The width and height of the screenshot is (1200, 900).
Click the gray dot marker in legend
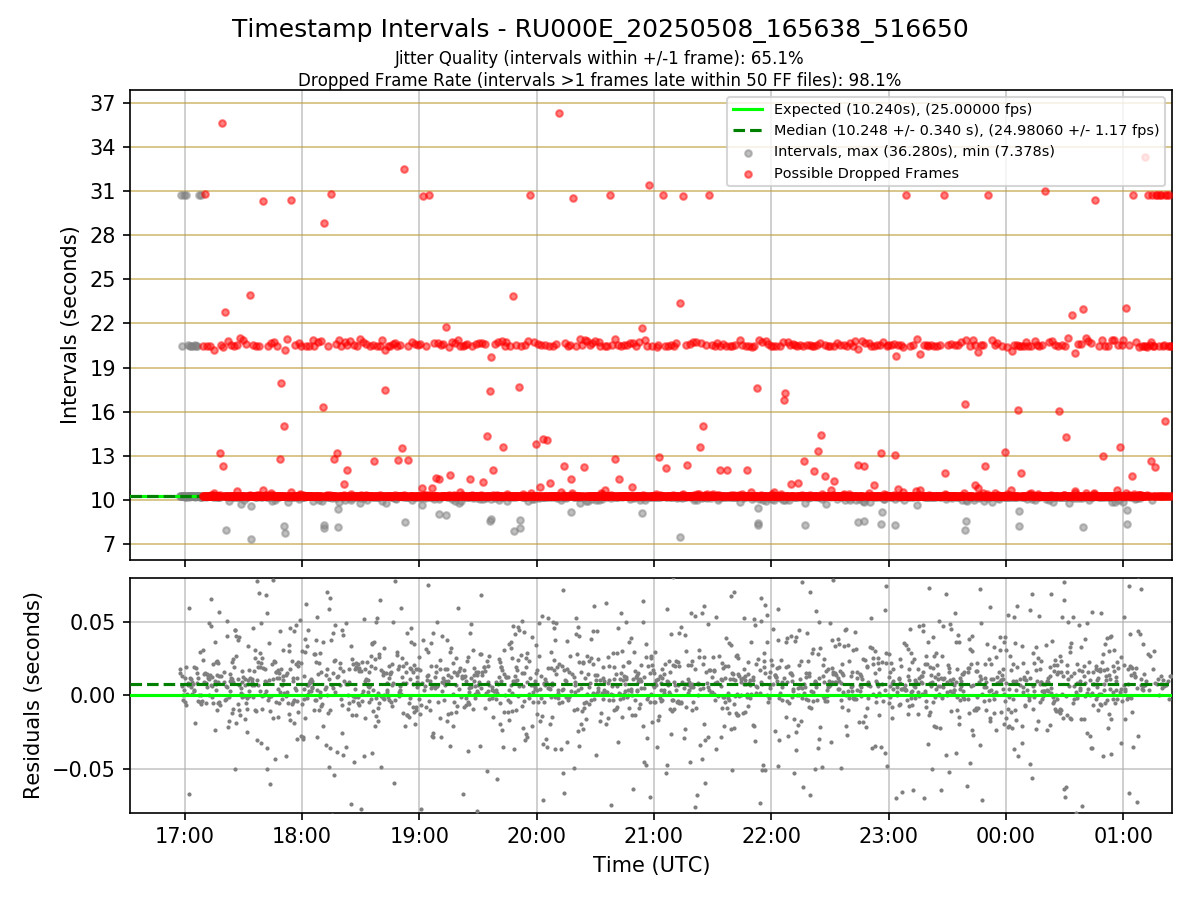point(749,153)
